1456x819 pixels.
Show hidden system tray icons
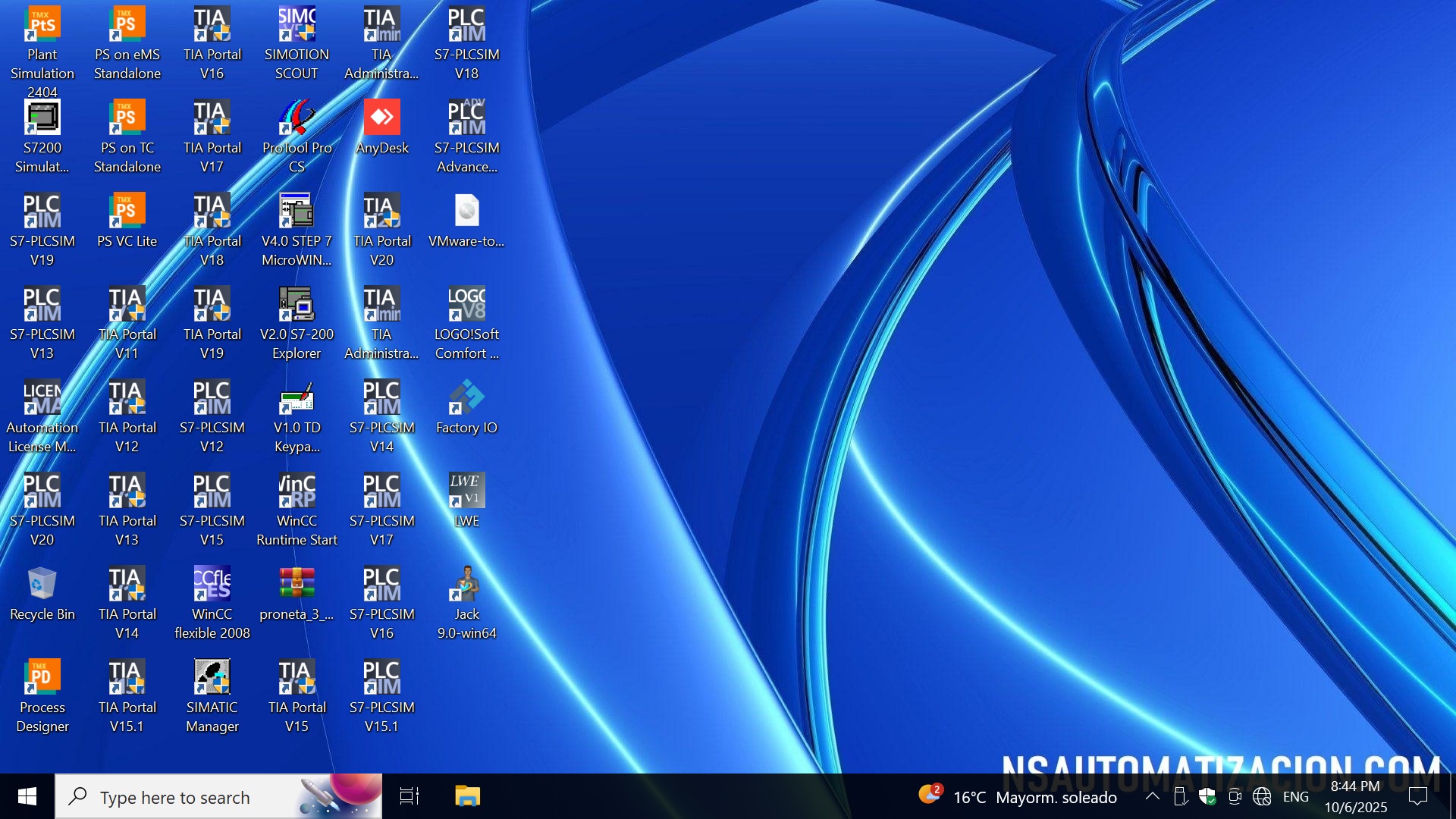[1152, 796]
